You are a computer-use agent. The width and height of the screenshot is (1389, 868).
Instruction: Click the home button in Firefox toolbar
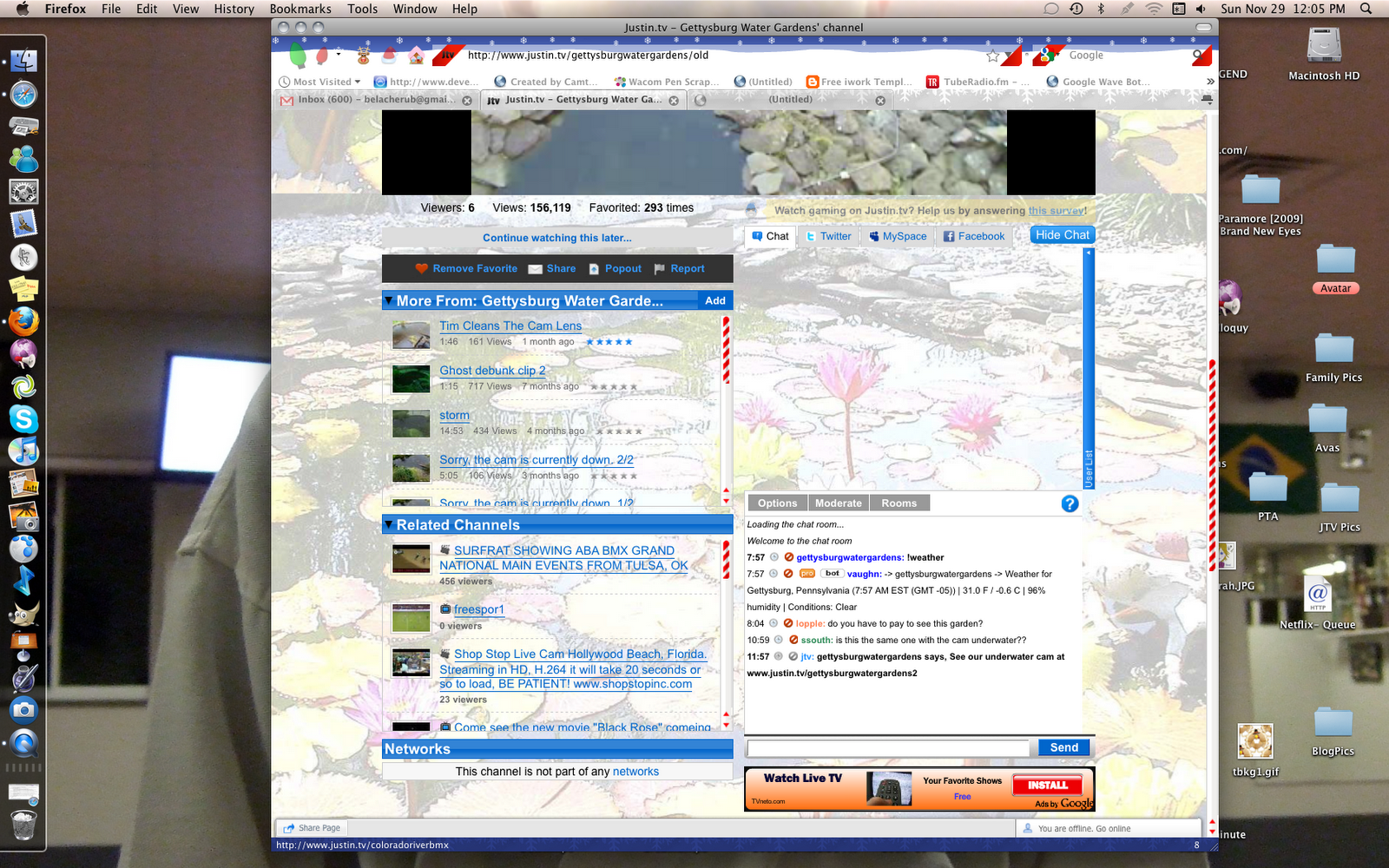(417, 56)
